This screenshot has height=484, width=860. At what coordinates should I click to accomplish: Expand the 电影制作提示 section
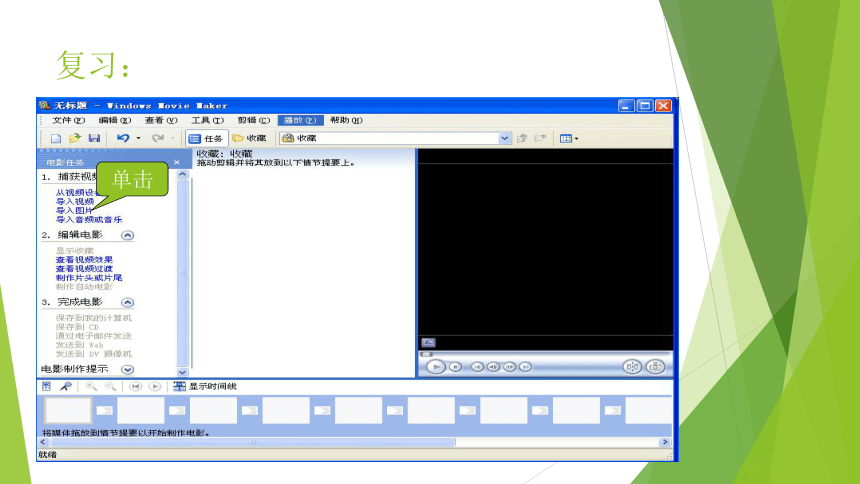pos(127,369)
